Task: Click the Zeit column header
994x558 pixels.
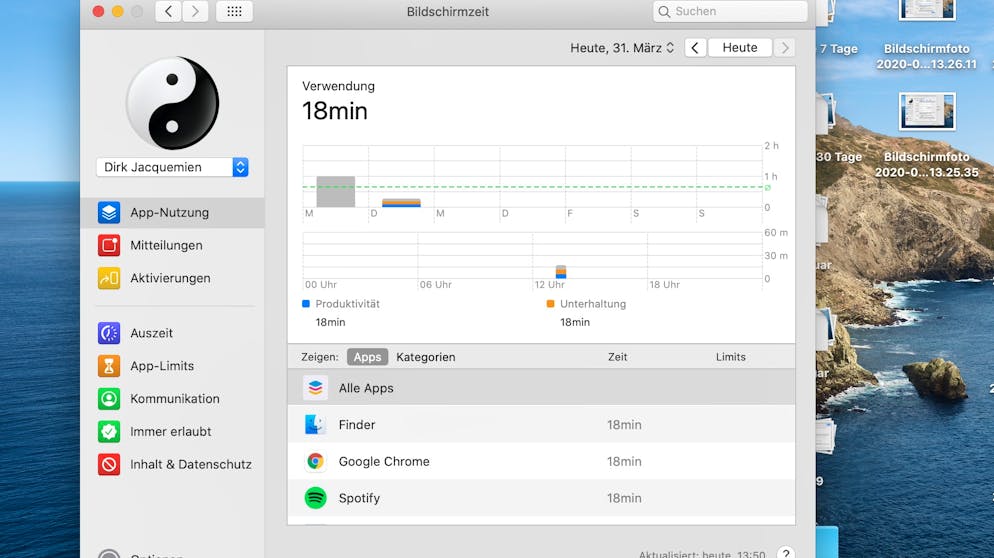Action: point(617,357)
